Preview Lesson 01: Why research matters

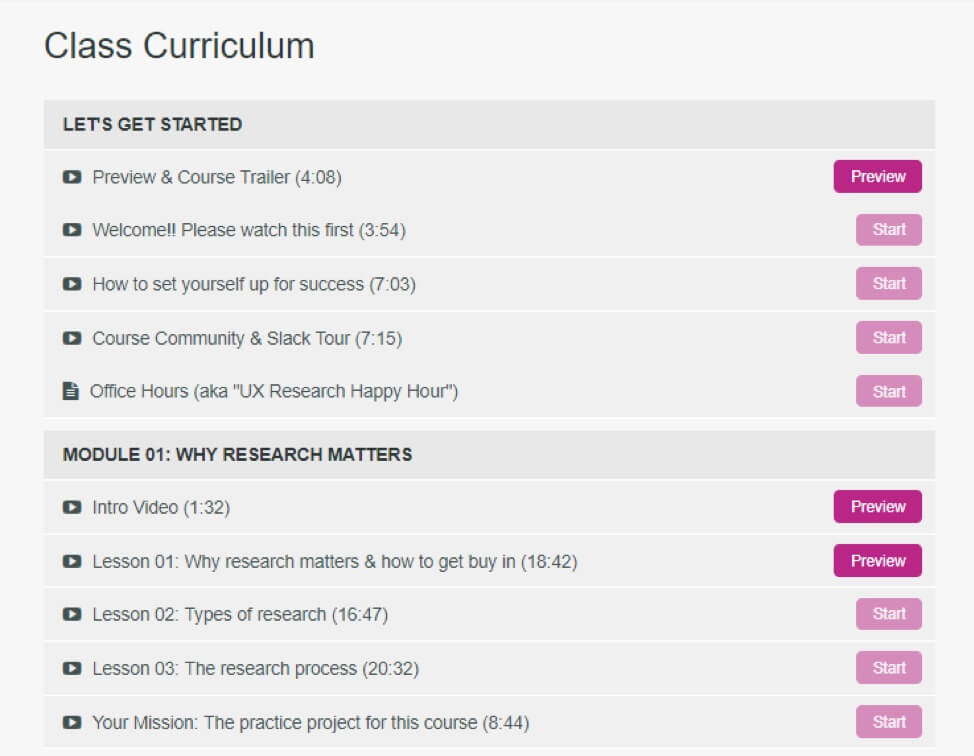tap(877, 561)
